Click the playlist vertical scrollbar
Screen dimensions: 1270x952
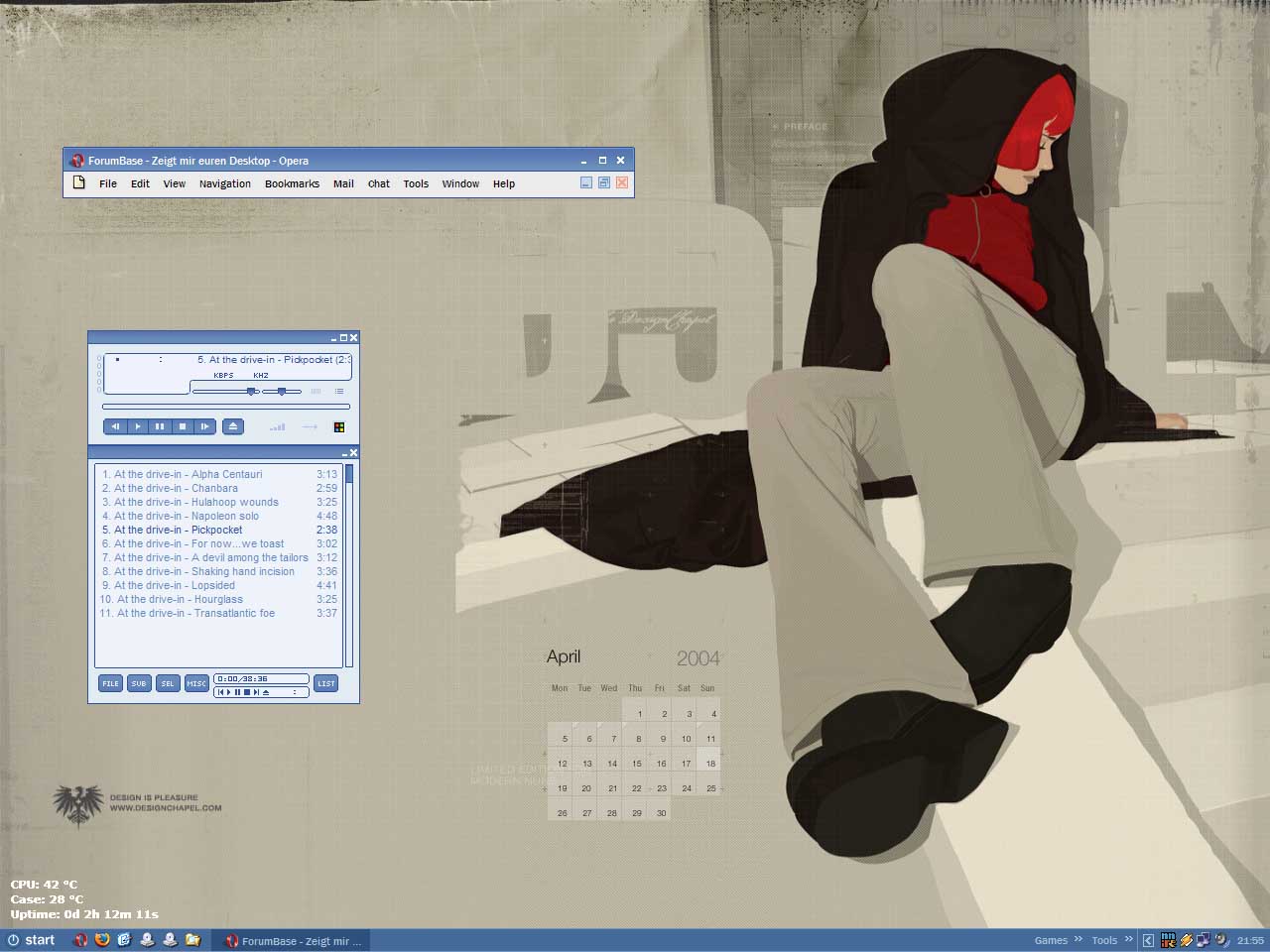click(x=349, y=565)
